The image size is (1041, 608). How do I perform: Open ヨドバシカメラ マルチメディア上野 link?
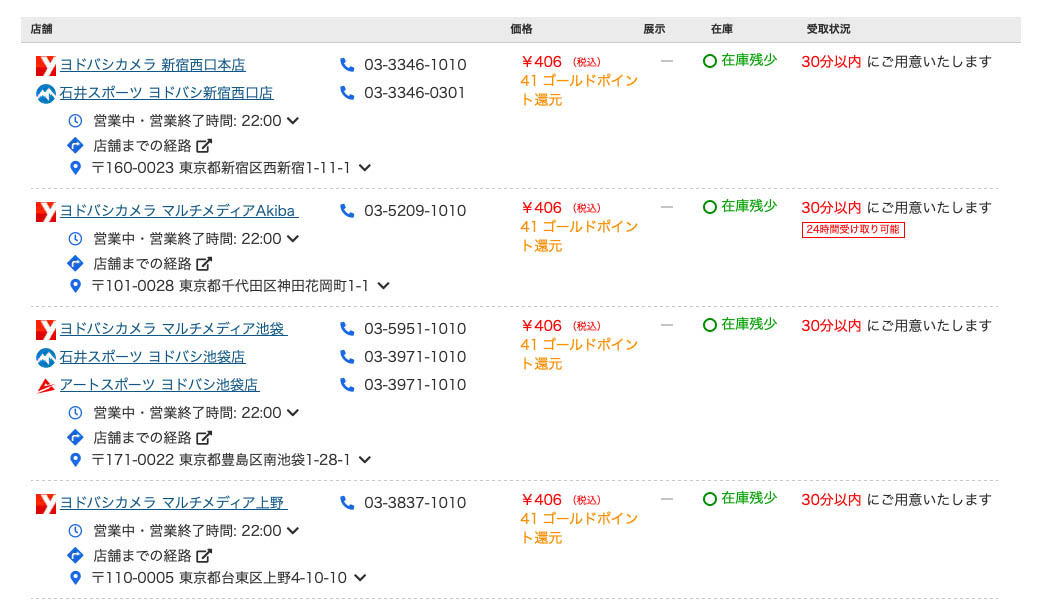(x=173, y=503)
